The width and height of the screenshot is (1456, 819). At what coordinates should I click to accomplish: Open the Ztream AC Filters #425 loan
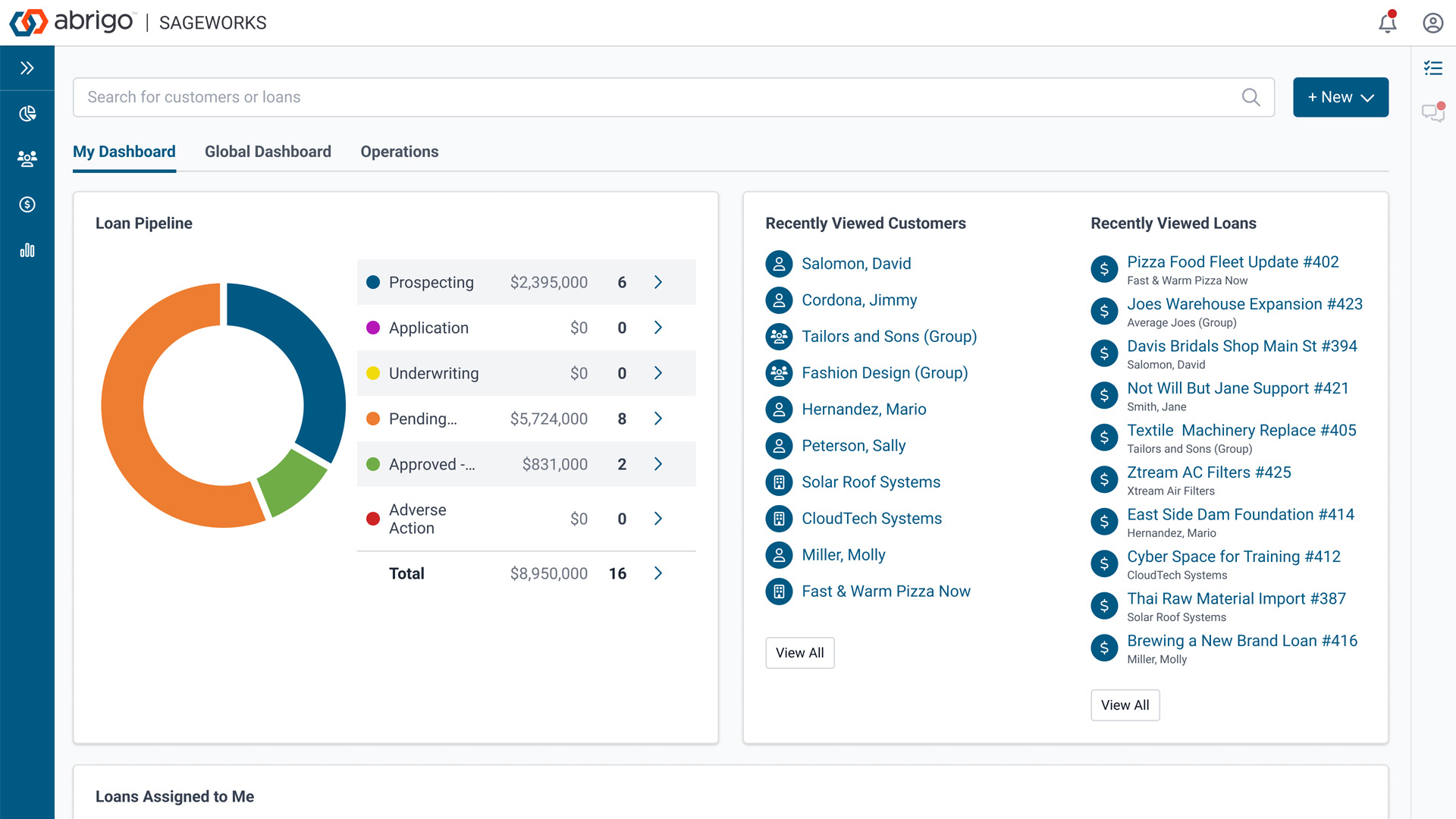click(x=1209, y=472)
